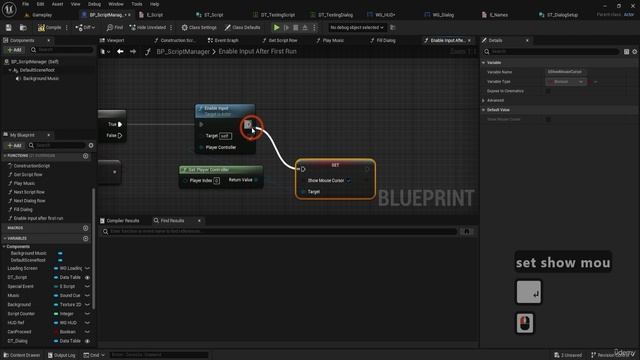Open the Fill Dialog function
Screen dimensions: 640x360
coord(23,209)
